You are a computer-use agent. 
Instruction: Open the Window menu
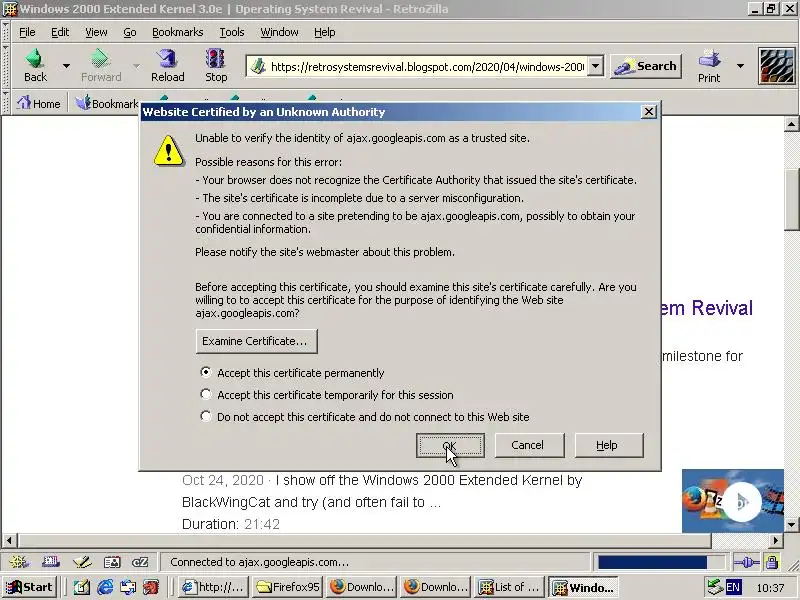click(x=279, y=32)
